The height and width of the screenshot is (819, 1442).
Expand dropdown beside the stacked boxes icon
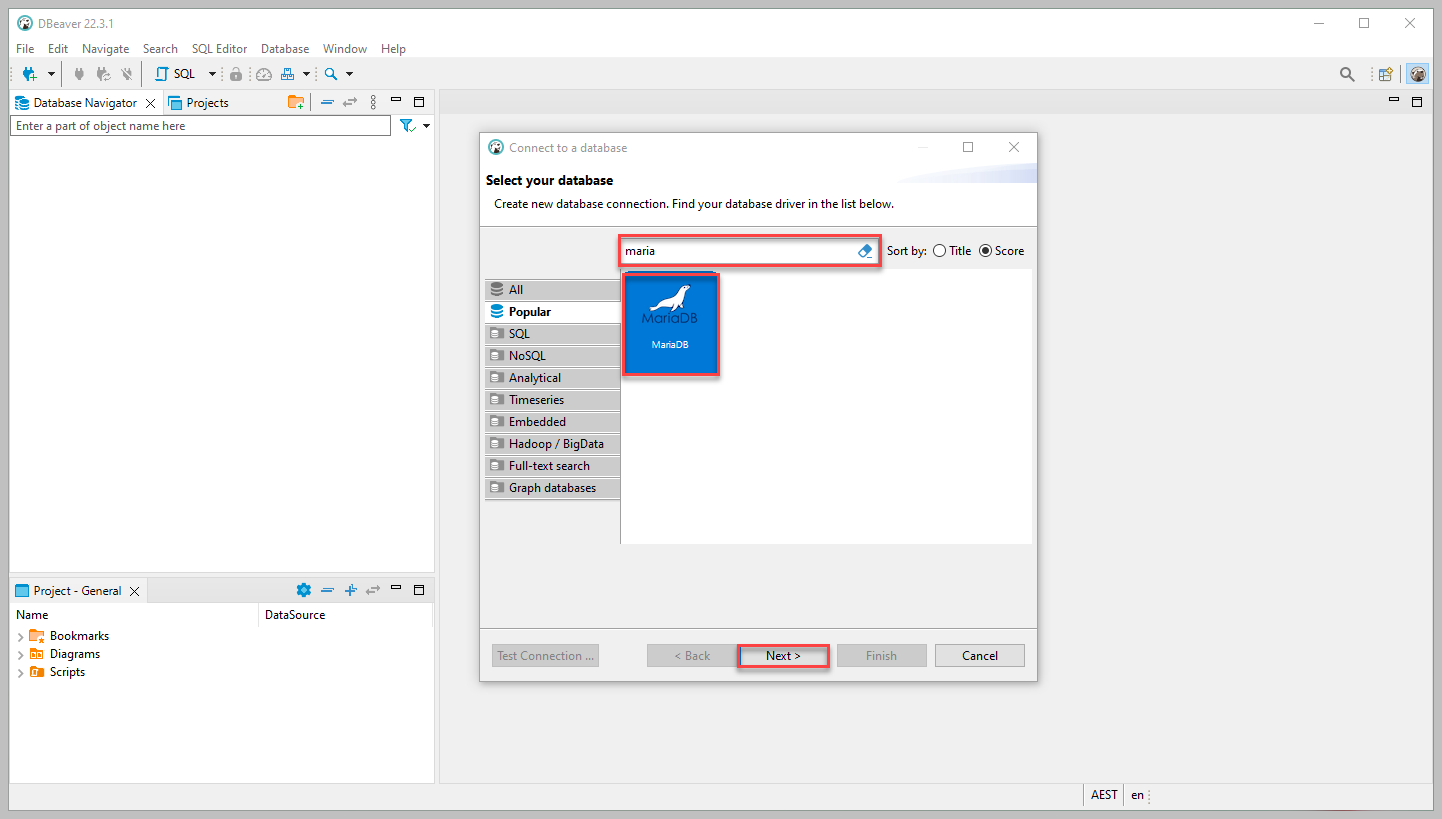(x=306, y=74)
